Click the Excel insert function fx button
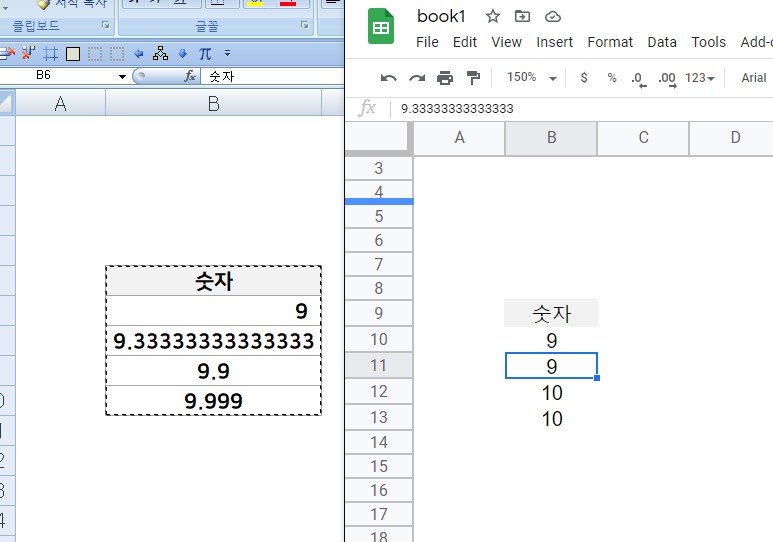The height and width of the screenshot is (542, 773). [190, 76]
